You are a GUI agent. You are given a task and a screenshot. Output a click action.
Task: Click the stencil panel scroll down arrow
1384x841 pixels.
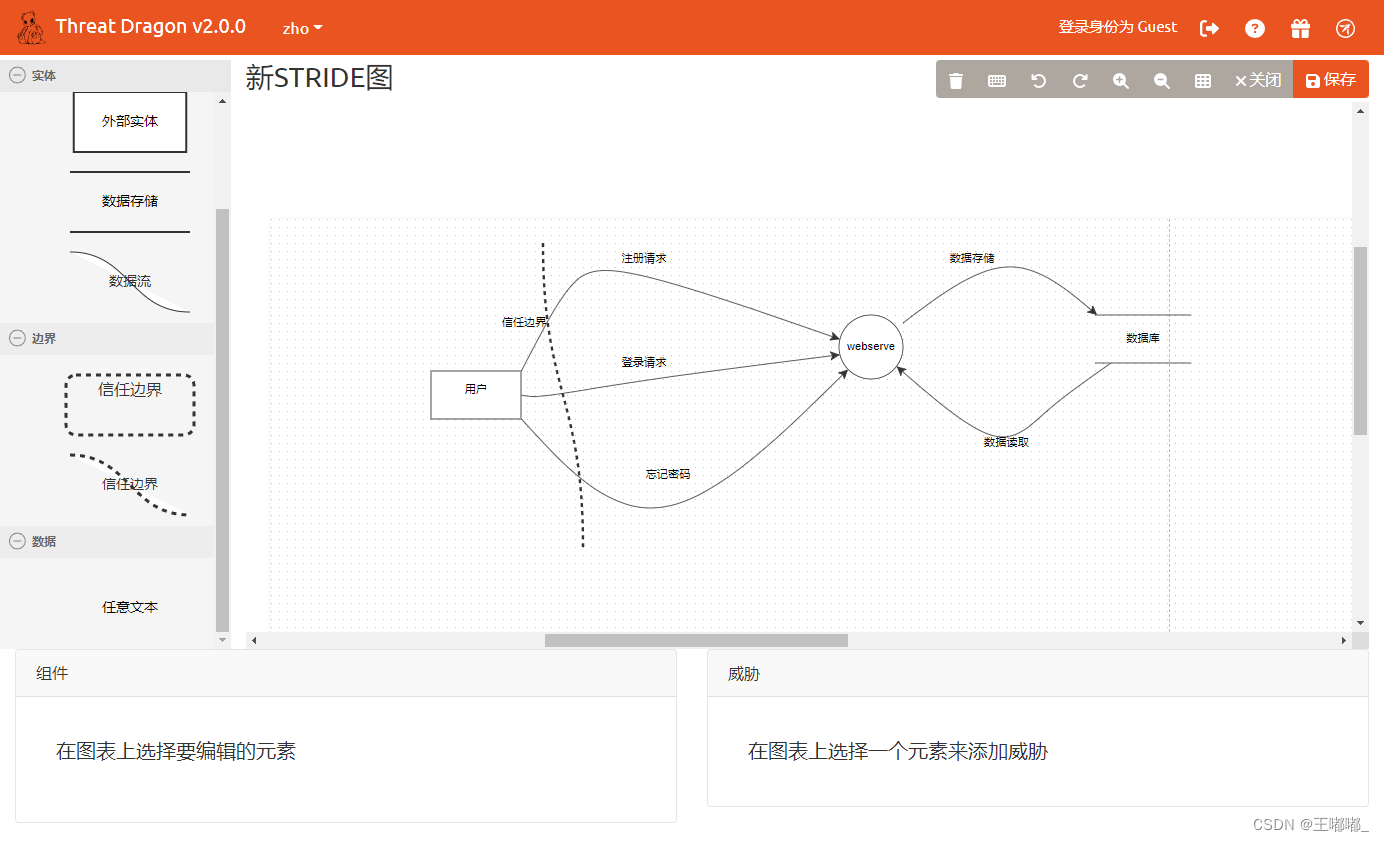[x=222, y=639]
